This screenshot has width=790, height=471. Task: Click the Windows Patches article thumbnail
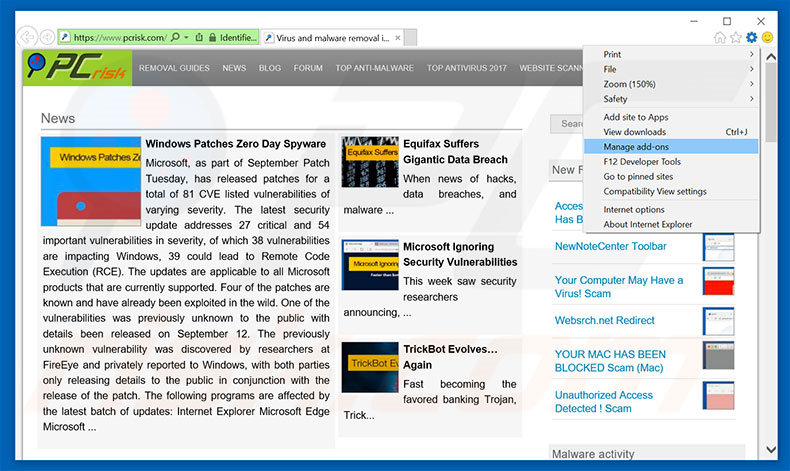click(x=91, y=181)
